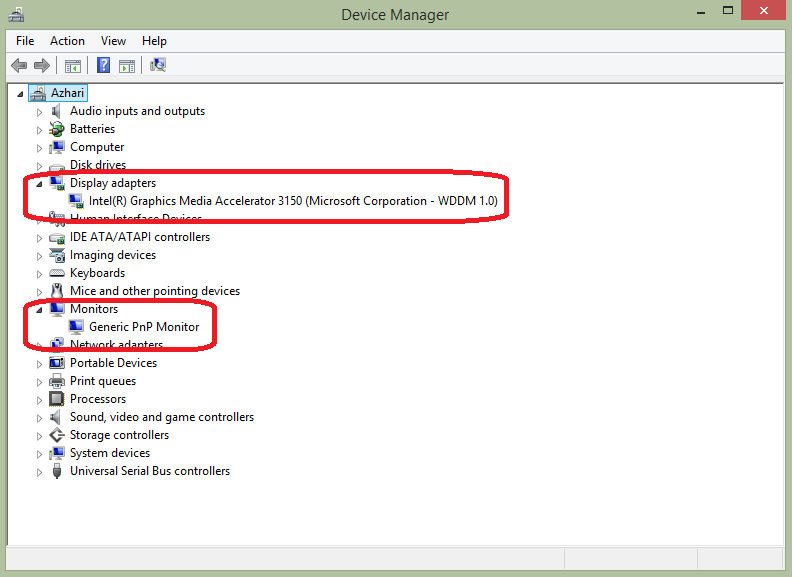The height and width of the screenshot is (577, 792).
Task: Expand the Computer node arrow
Action: point(39,148)
